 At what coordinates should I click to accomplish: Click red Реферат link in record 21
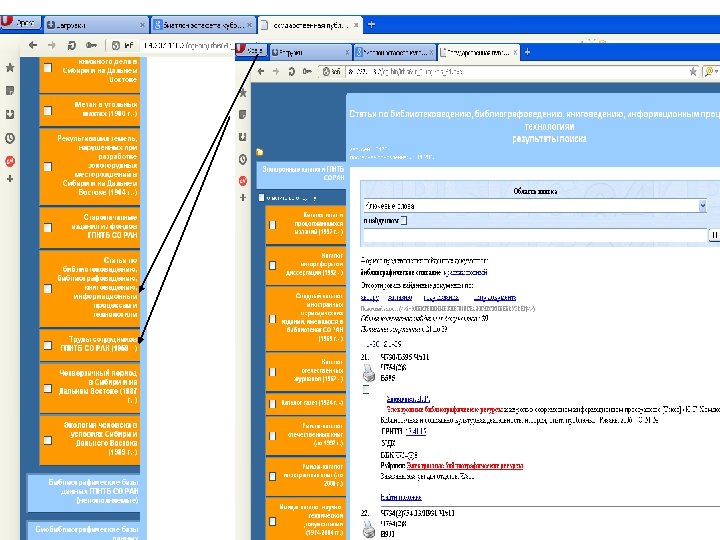point(465,465)
